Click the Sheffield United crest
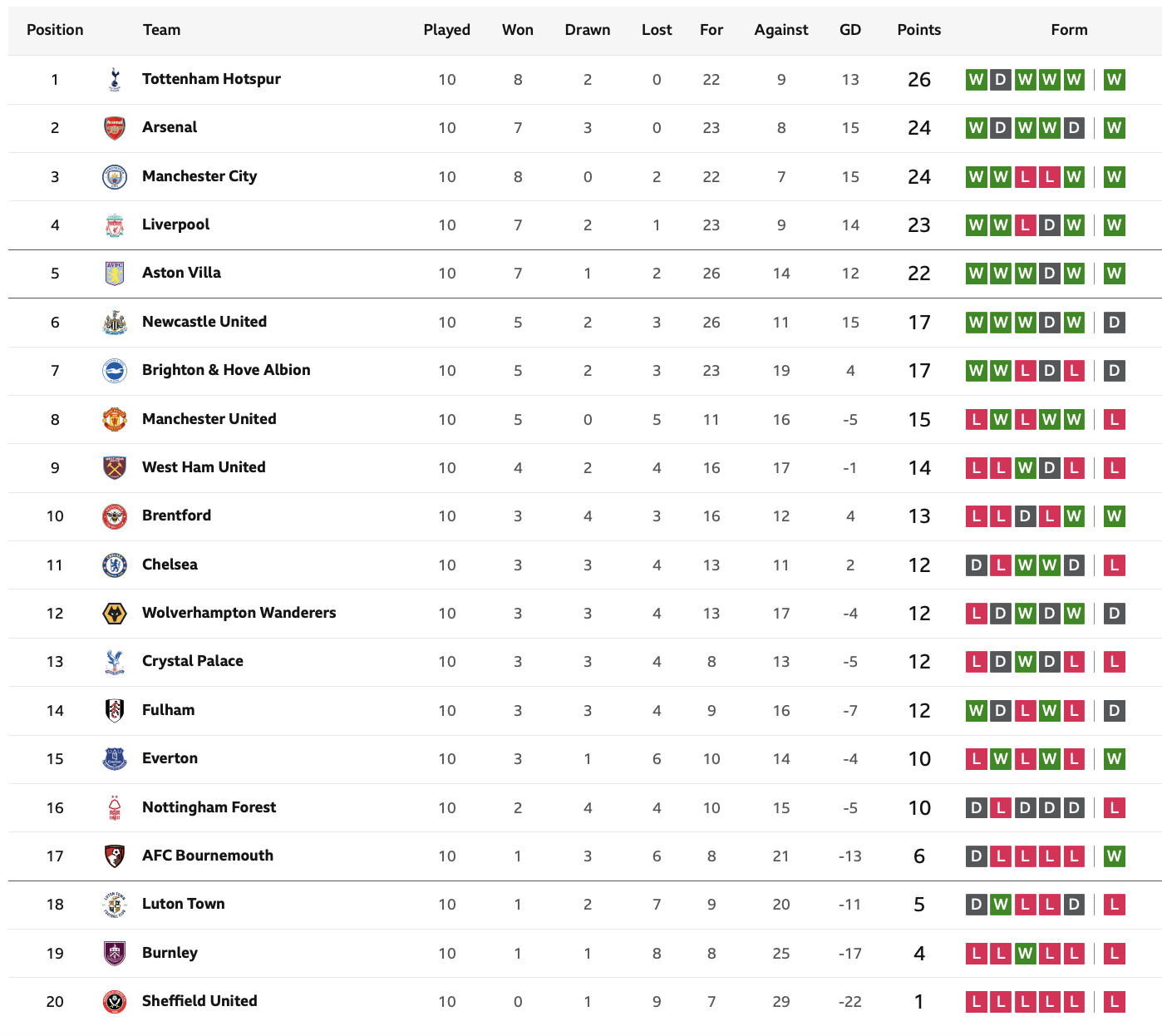Screen dimensions: 1162x1036 pos(115,1002)
